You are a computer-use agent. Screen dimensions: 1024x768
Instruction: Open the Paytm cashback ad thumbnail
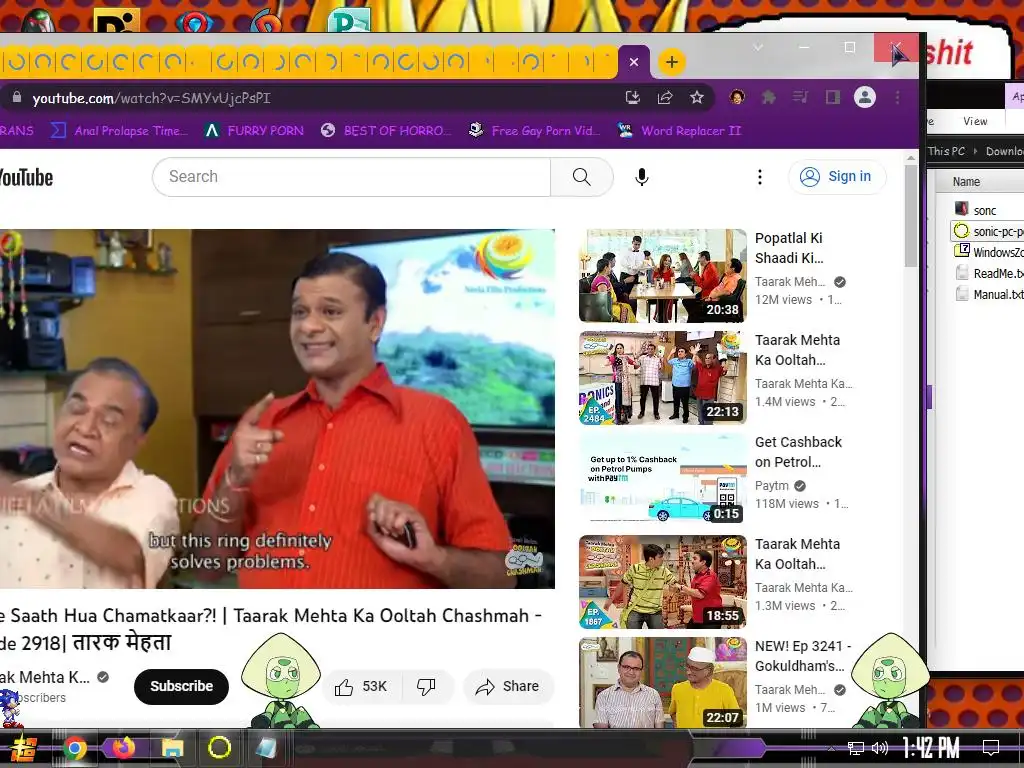click(662, 479)
